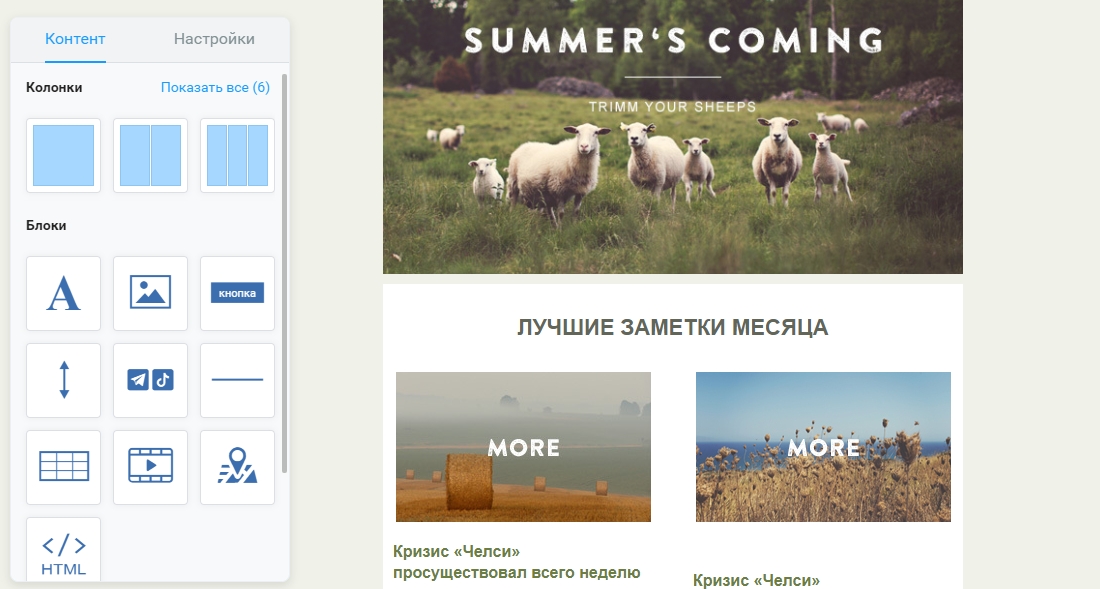Image resolution: width=1100 pixels, height=589 pixels.
Task: Insert an HTML code block
Action: (63, 550)
